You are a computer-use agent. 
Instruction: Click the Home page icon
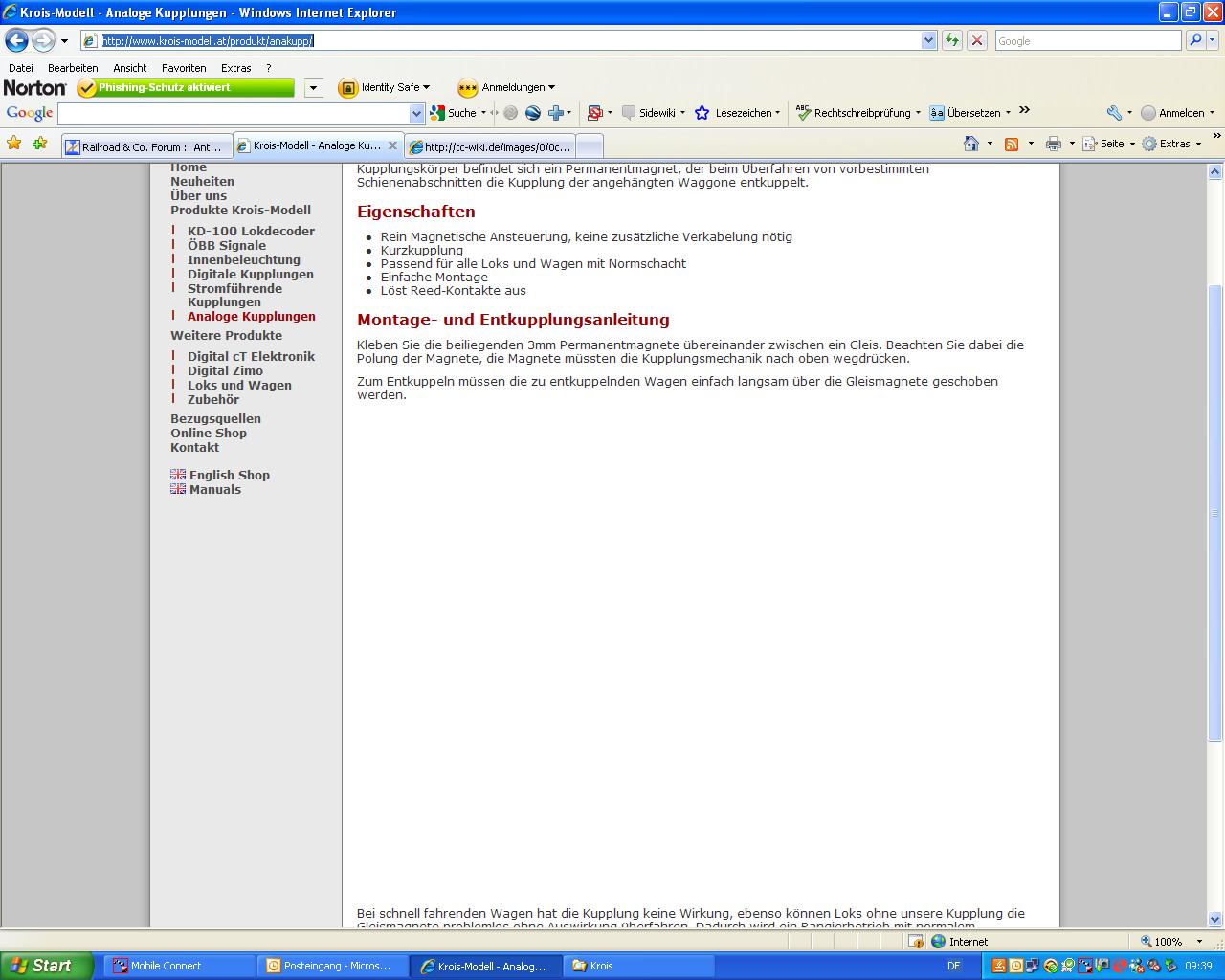(x=971, y=144)
